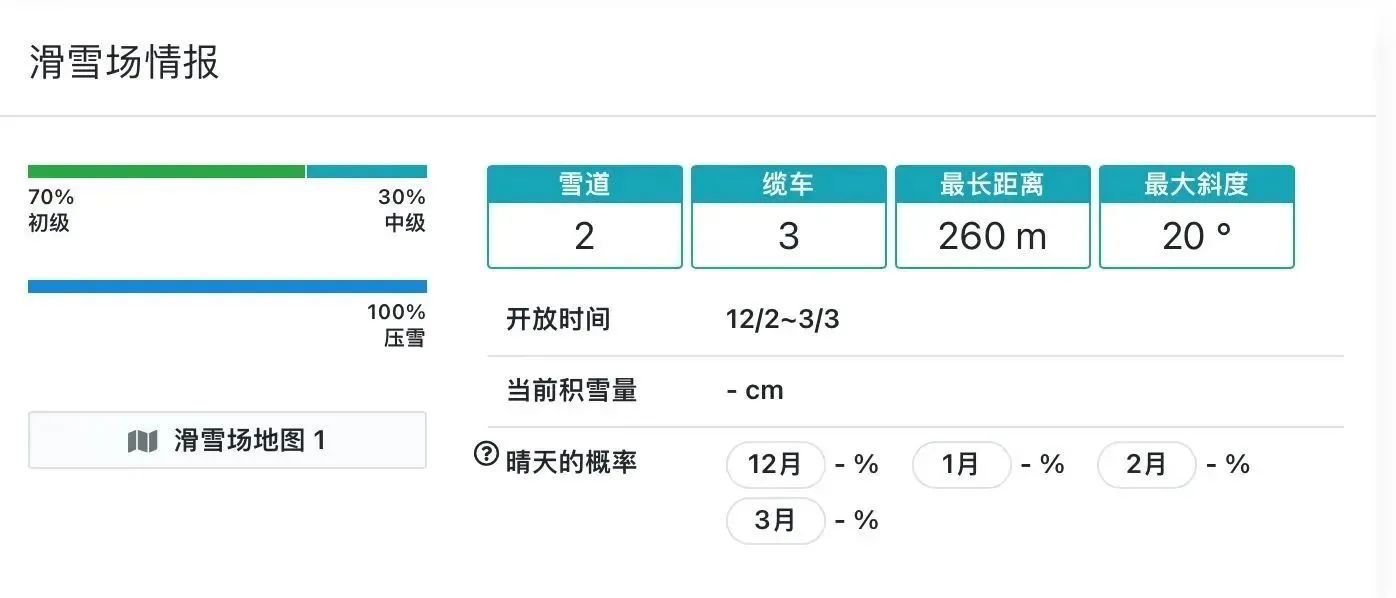Click the question mark help icon
This screenshot has width=1396, height=598.
(486, 455)
